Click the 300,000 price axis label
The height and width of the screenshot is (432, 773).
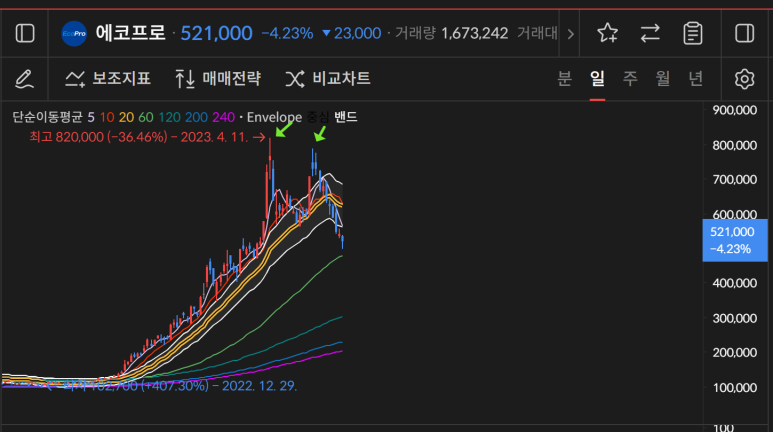[735, 318]
